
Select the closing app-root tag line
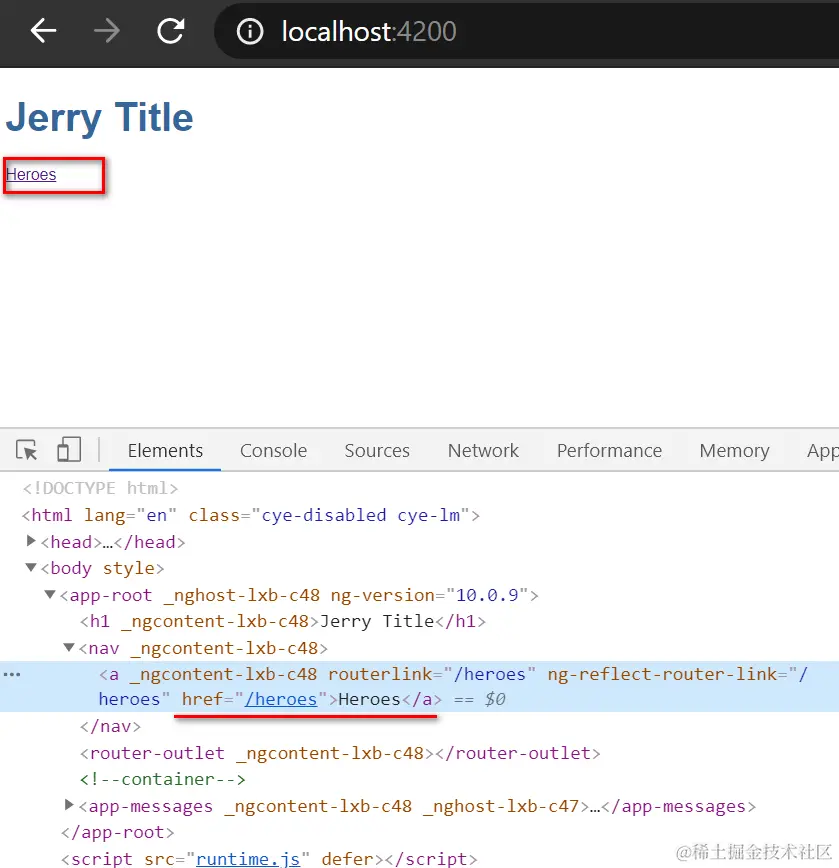(117, 833)
